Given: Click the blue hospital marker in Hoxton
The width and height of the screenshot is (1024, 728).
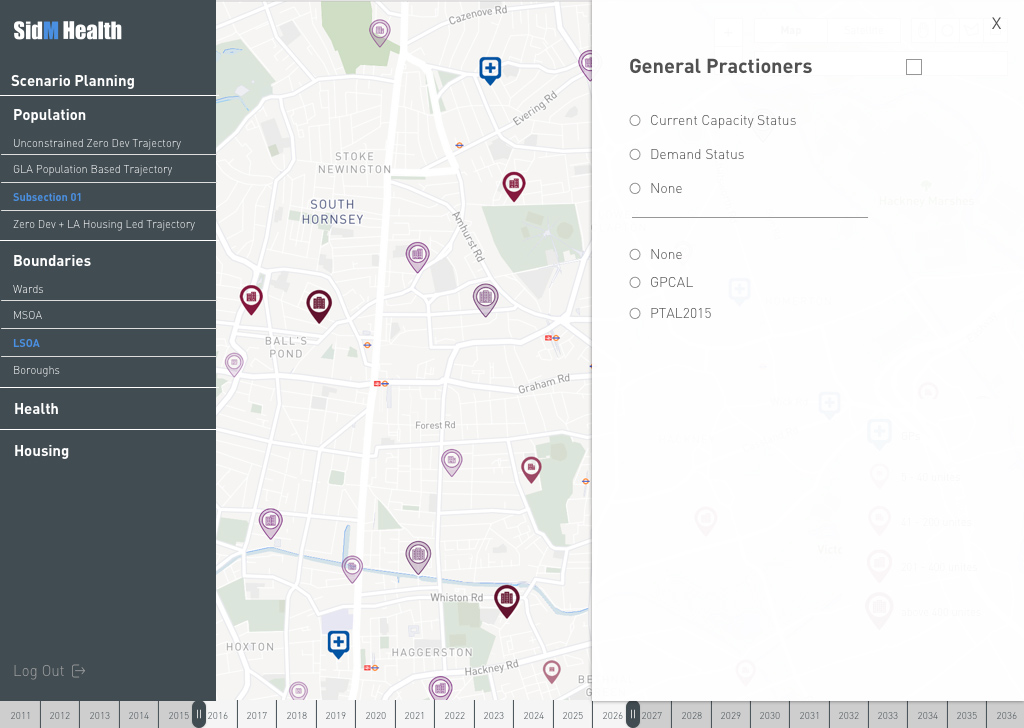Looking at the screenshot, I should [x=339, y=642].
